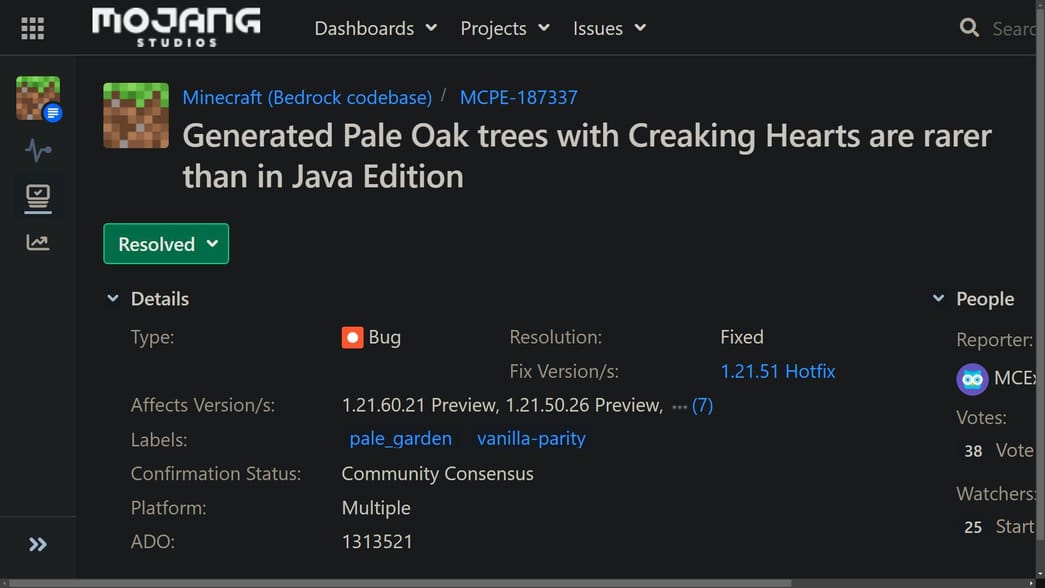The height and width of the screenshot is (588, 1045).
Task: Click the Bug issue type icon
Action: pyautogui.click(x=352, y=338)
